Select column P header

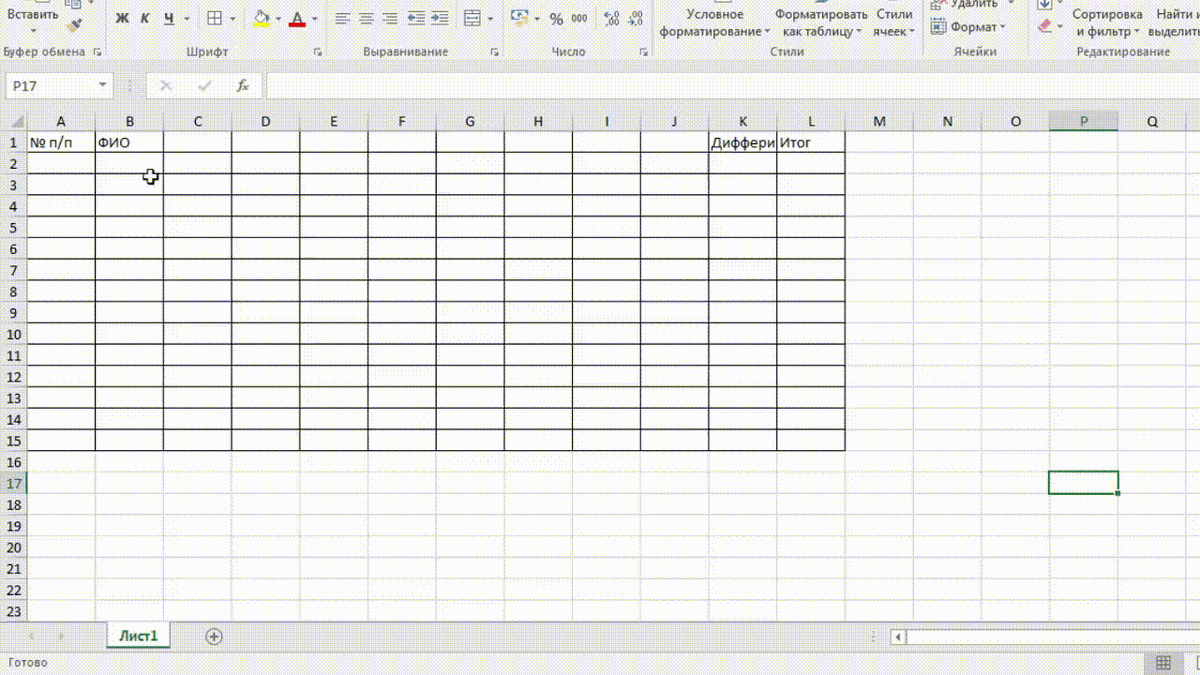point(1083,121)
